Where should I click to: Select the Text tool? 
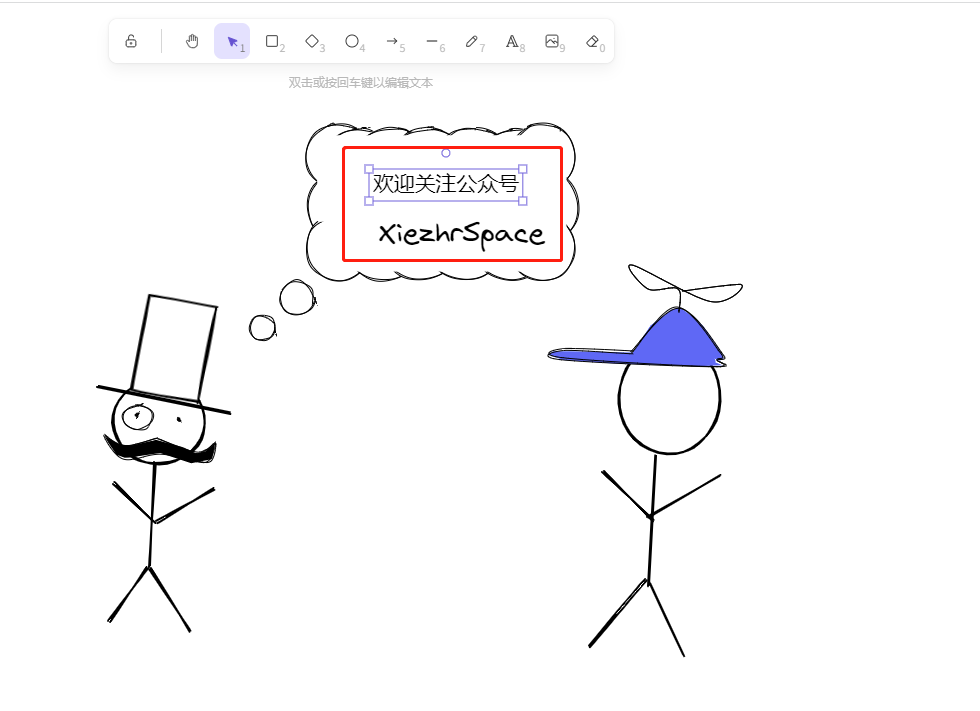tap(512, 41)
